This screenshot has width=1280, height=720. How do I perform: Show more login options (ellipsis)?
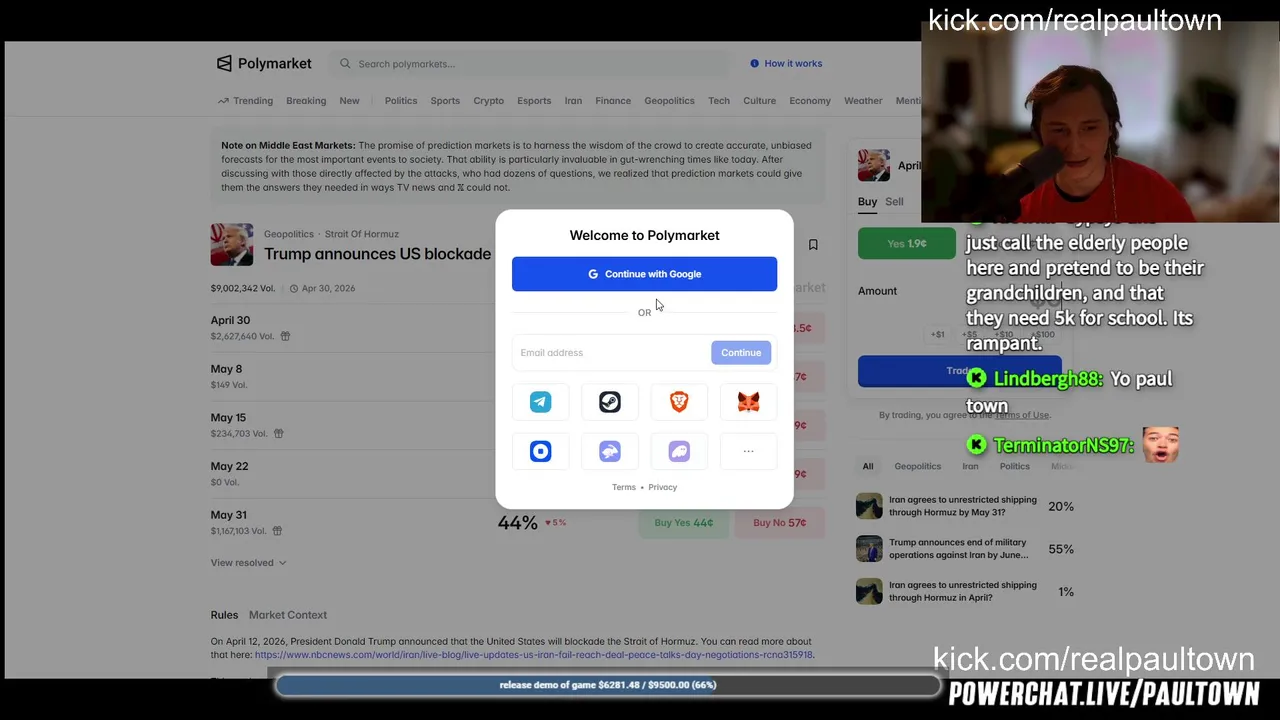click(x=748, y=451)
